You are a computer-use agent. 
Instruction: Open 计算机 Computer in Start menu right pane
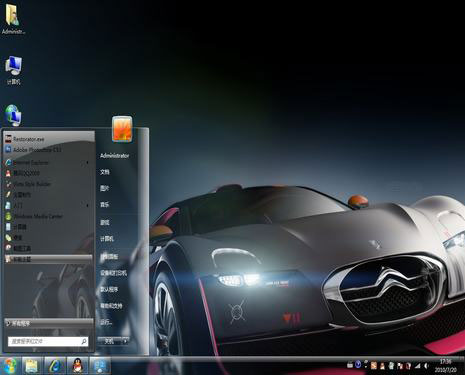tap(107, 239)
